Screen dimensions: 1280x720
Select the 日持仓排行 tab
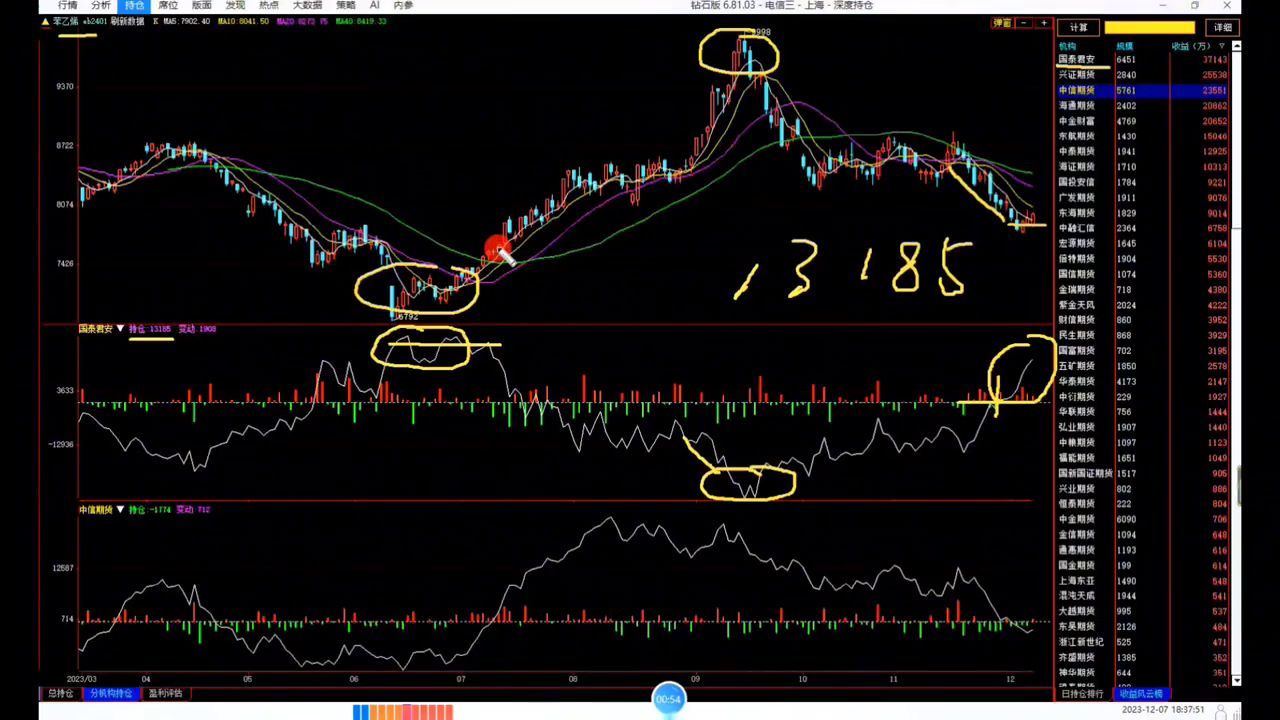pyautogui.click(x=1082, y=694)
